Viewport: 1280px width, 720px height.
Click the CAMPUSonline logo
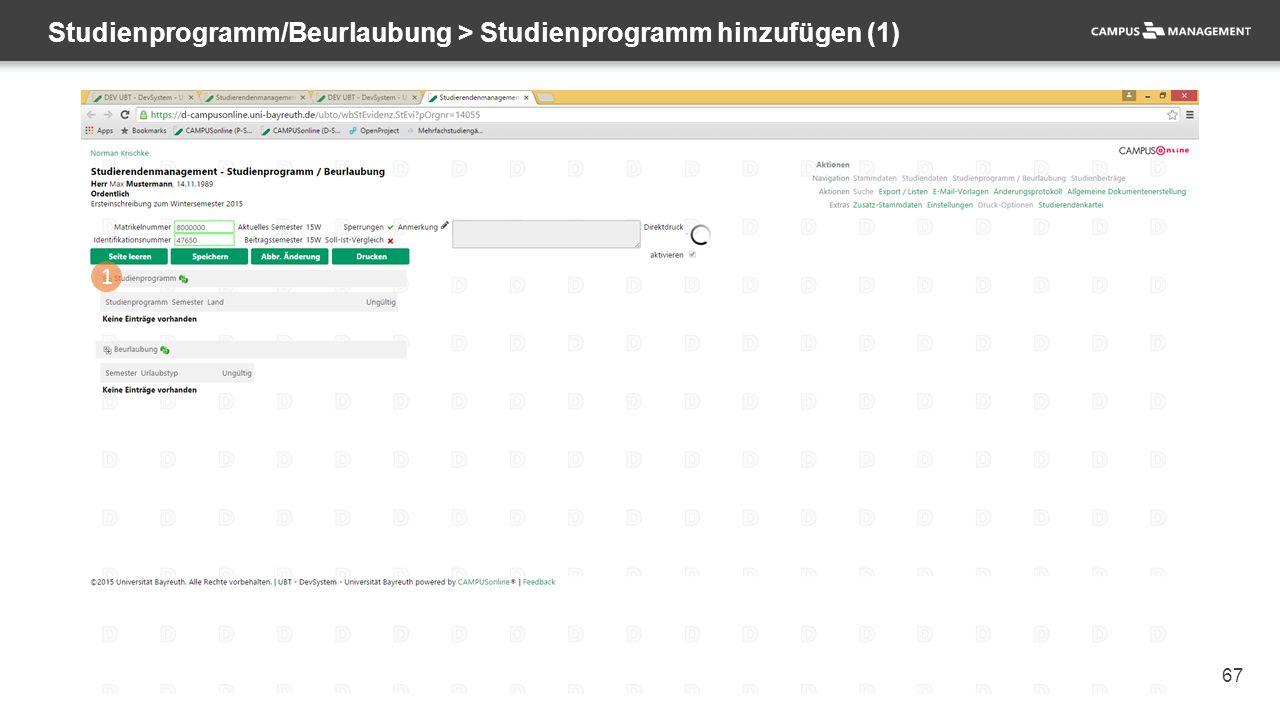click(1153, 150)
